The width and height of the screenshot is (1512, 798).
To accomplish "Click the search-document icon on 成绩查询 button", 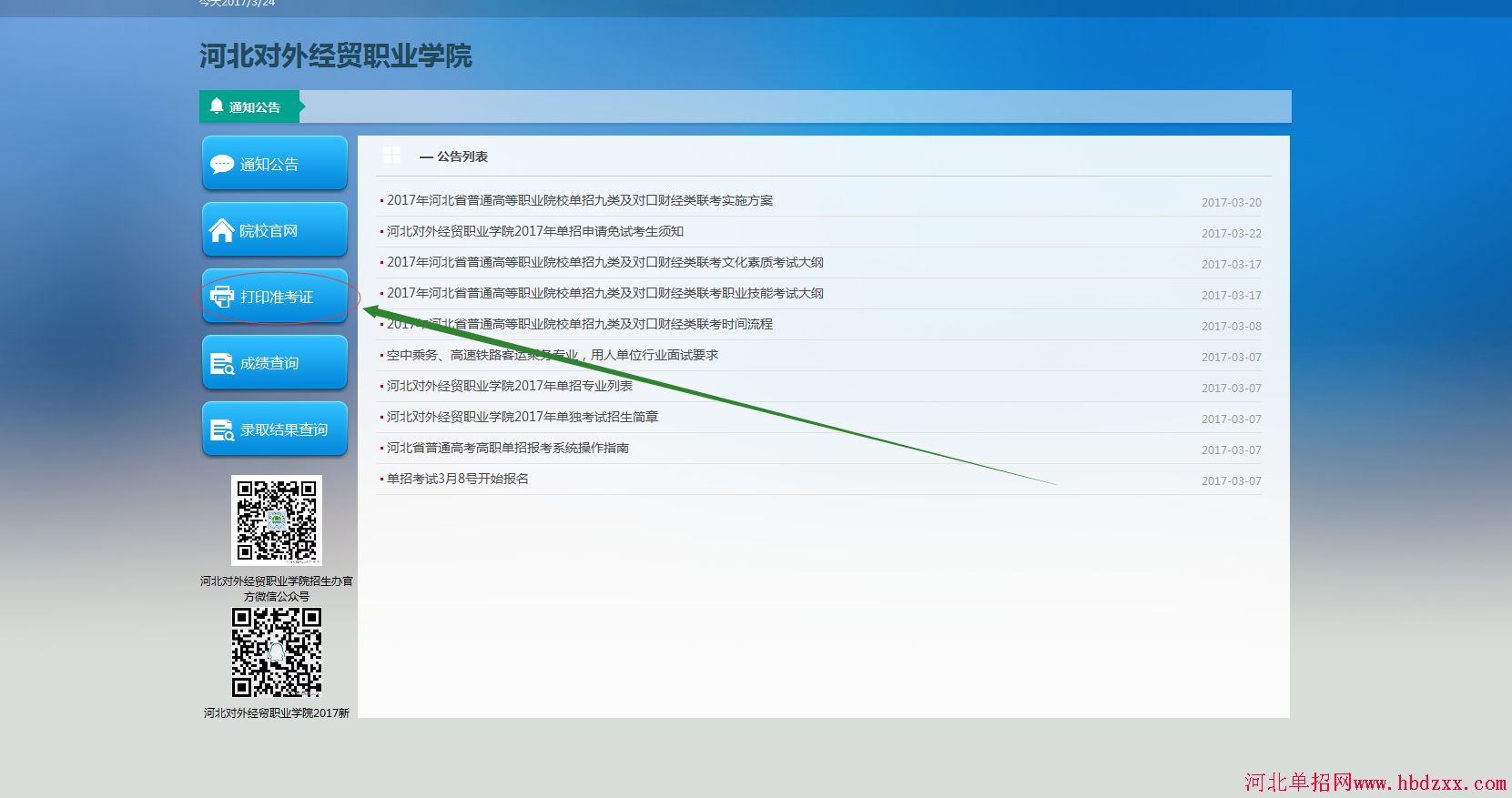I will point(222,364).
